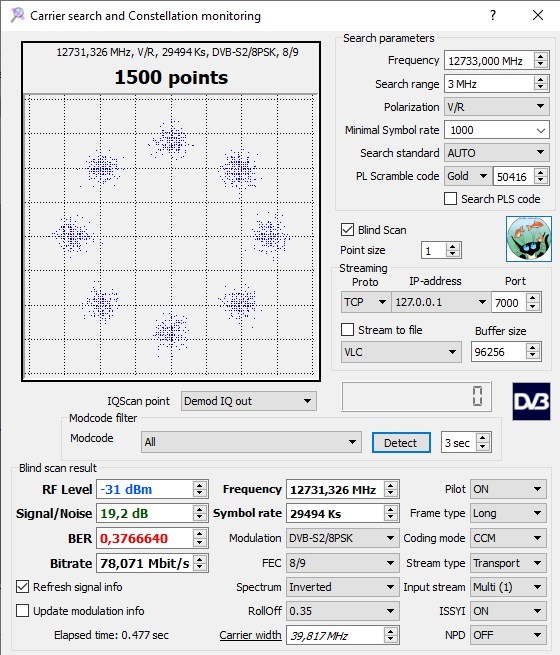The width and height of the screenshot is (560, 655).
Task: Click the Port spinner arrows
Action: point(533,302)
